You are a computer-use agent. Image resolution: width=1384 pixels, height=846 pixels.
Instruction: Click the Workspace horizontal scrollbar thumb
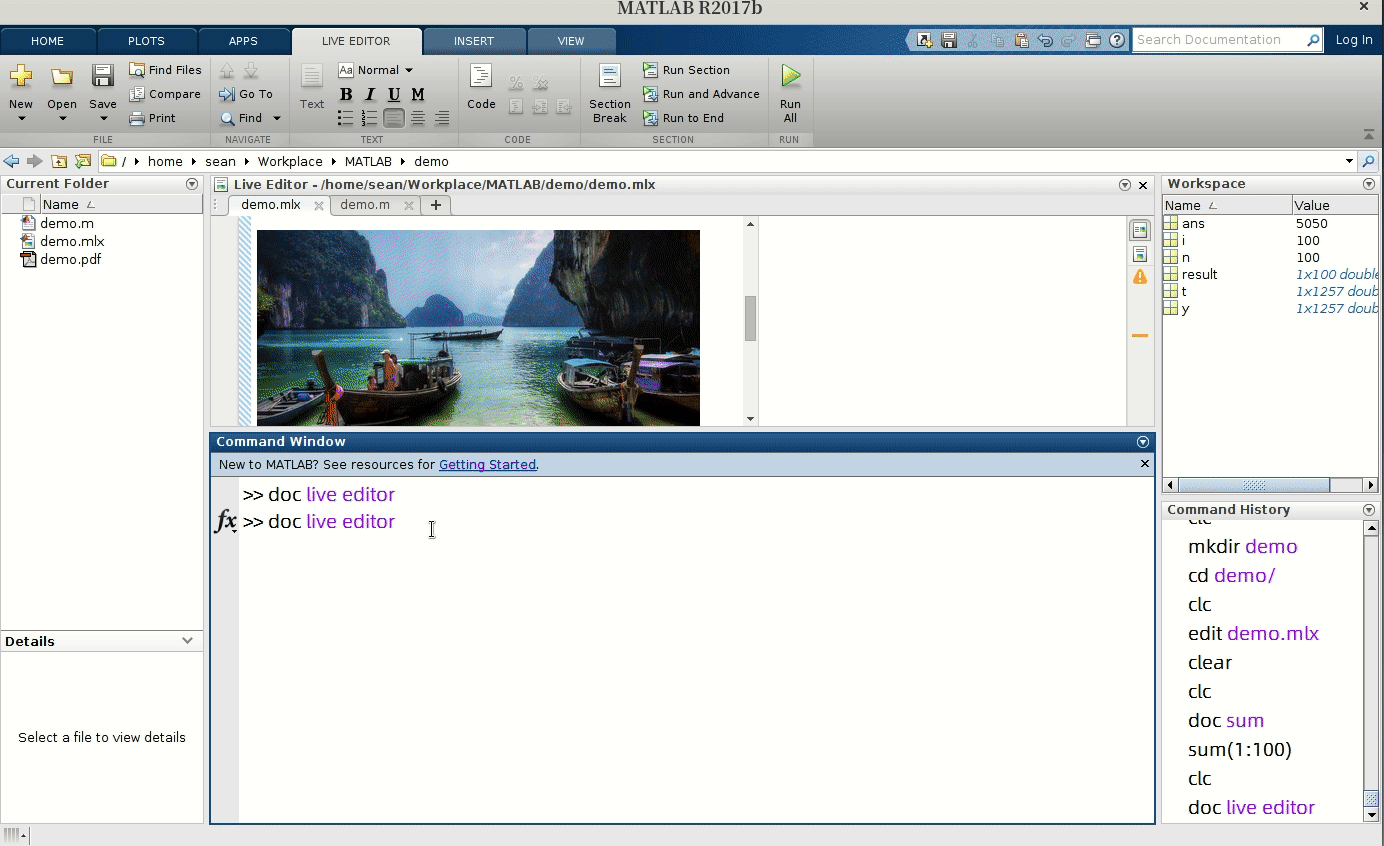pos(1254,485)
